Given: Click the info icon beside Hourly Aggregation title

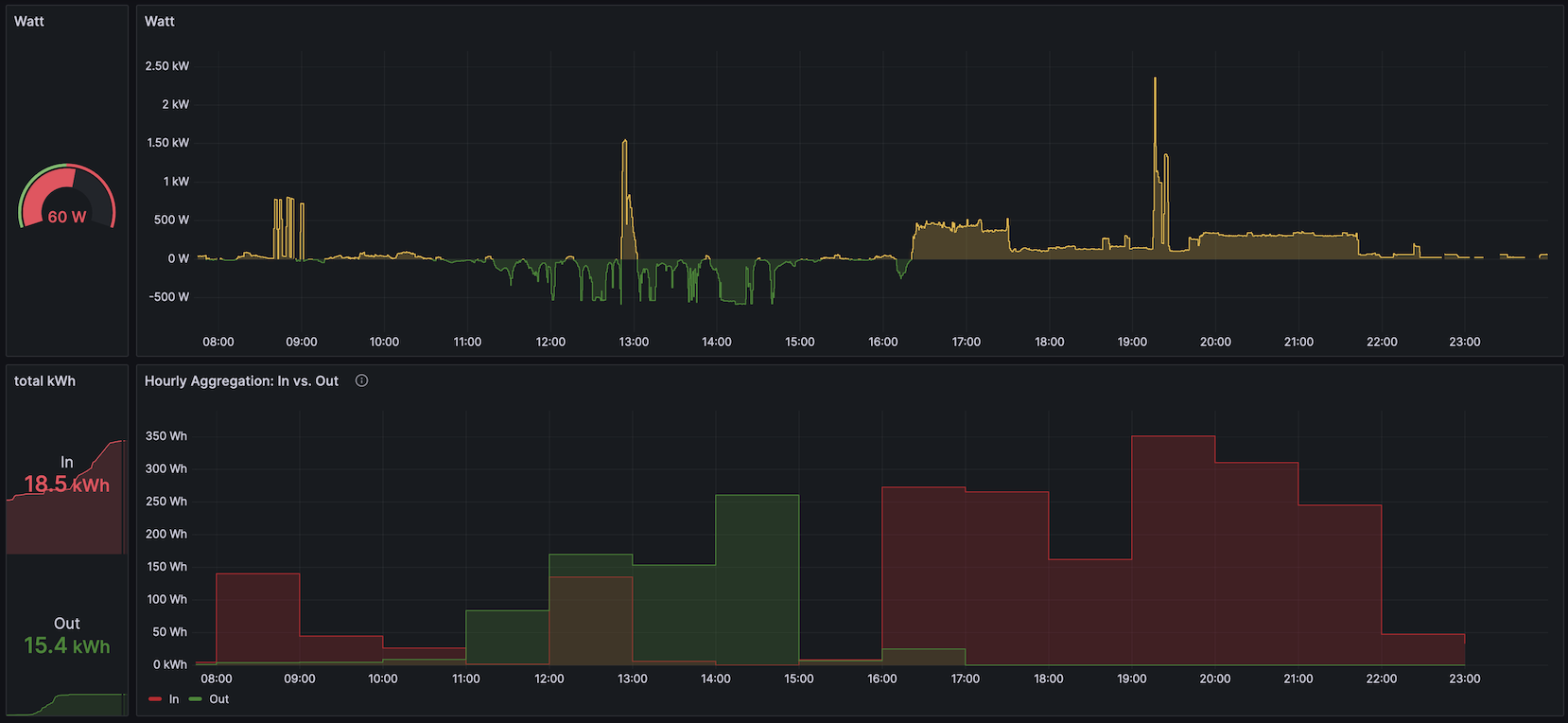Looking at the screenshot, I should 361,380.
